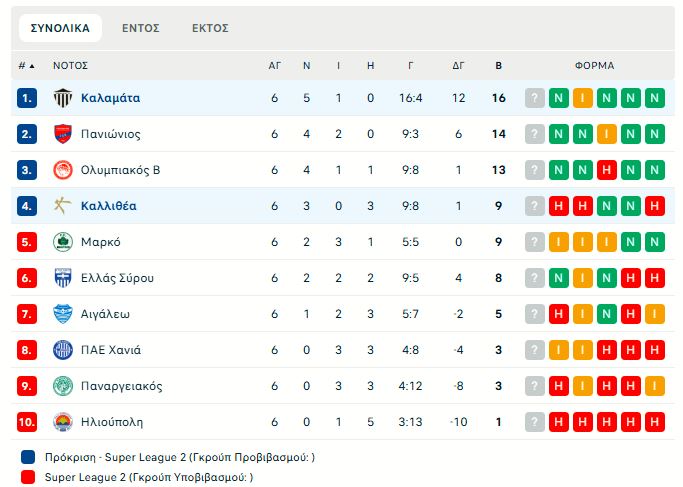Click the Ηλιούπολη team logo
Viewport: 683px width, 487px height.
coord(63,422)
